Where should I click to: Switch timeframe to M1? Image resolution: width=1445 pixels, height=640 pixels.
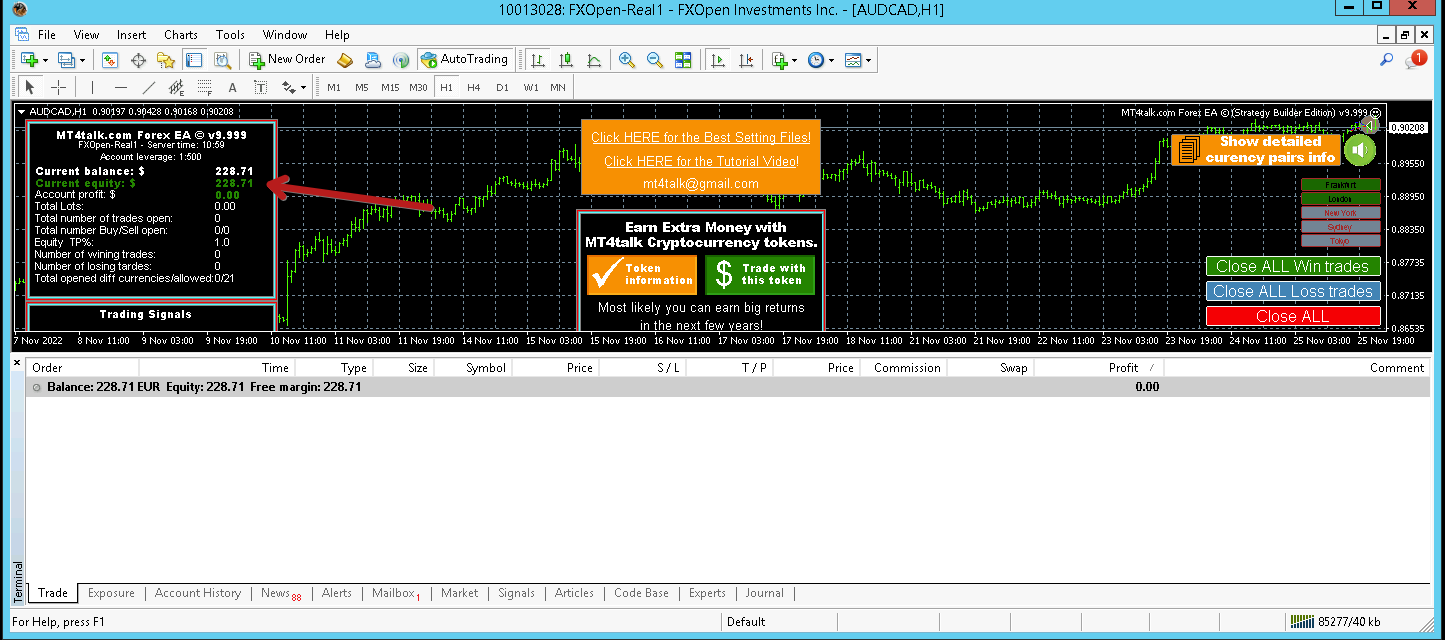[334, 87]
